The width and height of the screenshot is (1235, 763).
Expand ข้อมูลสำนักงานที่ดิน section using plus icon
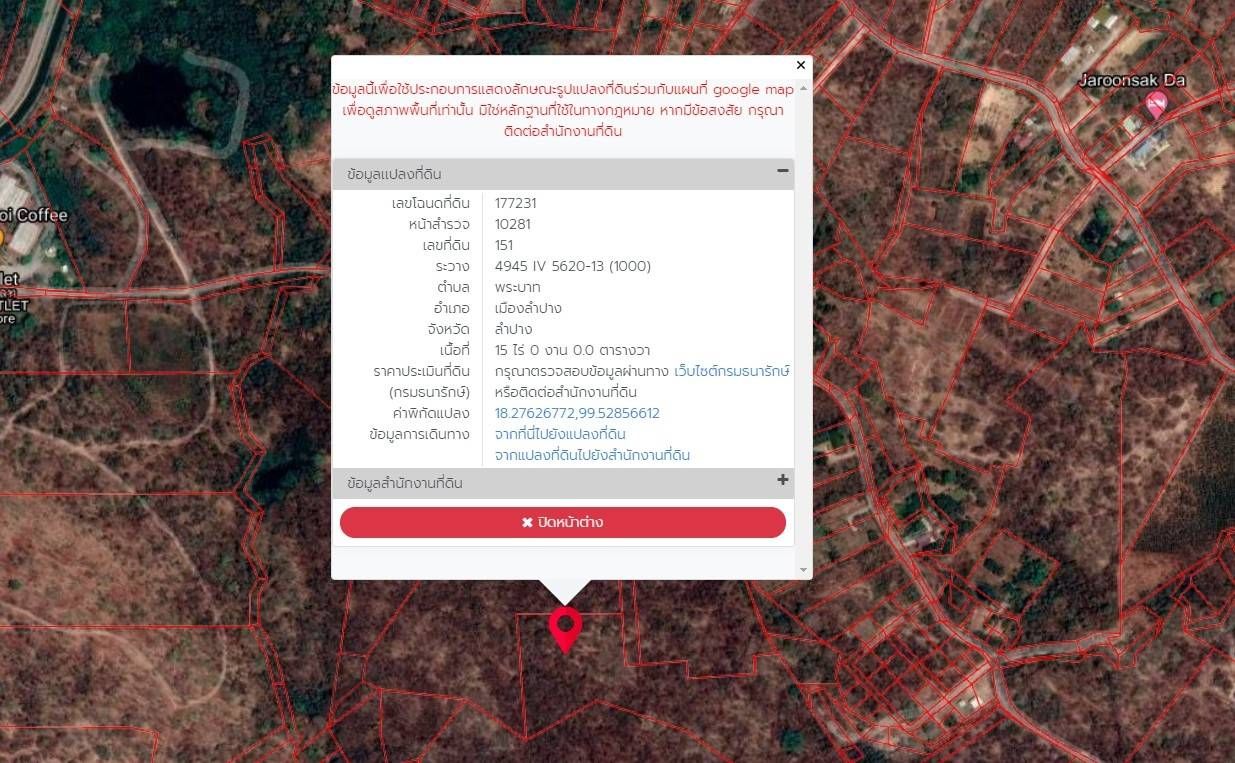[783, 480]
